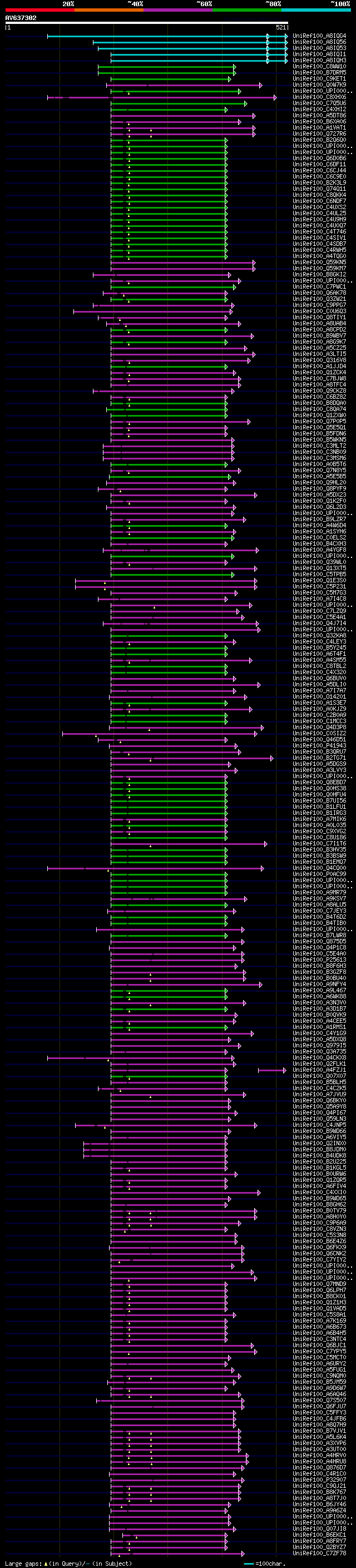Select the UniRef100_A1YNT1 label

pyautogui.click(x=319, y=128)
